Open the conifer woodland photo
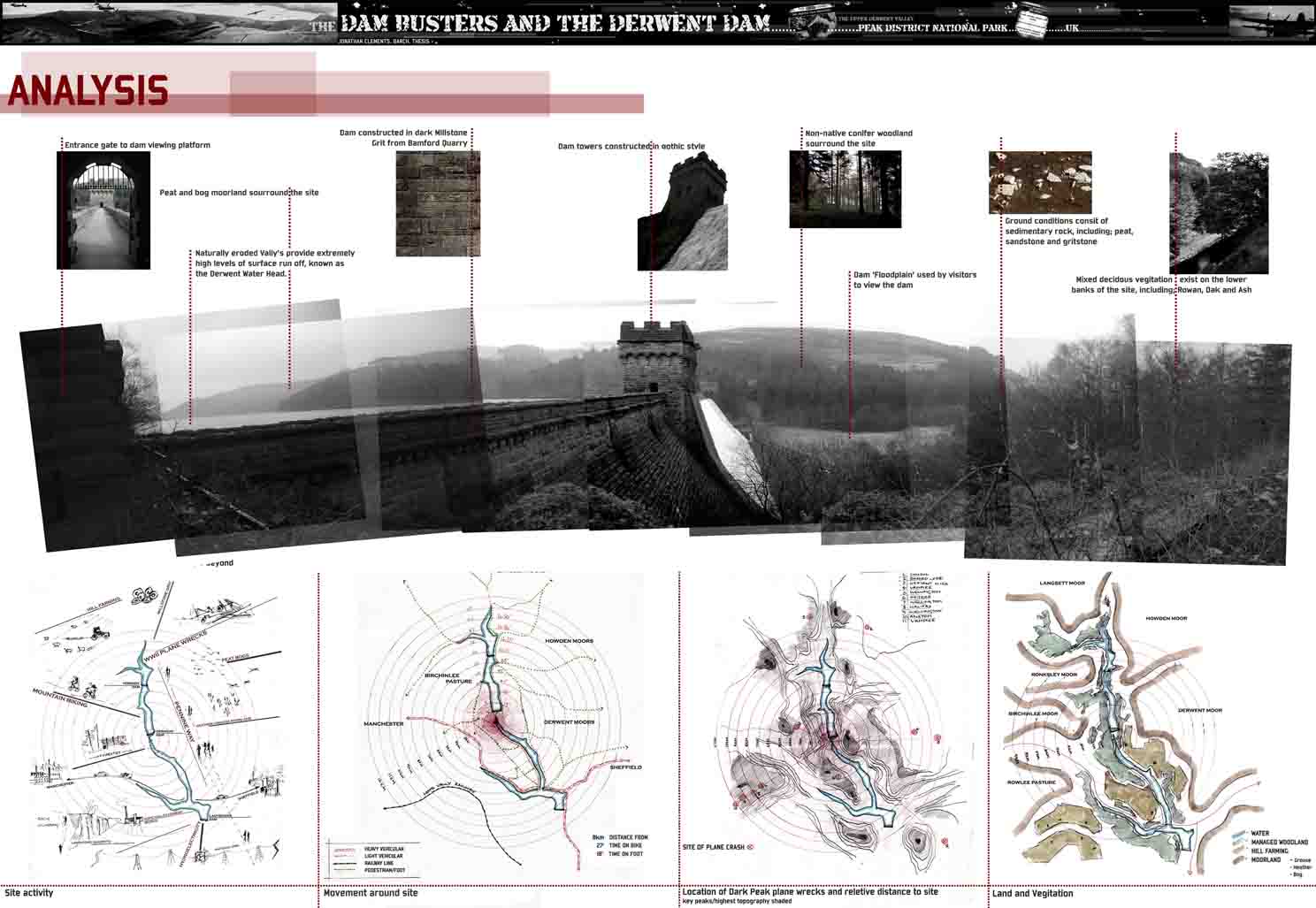1316x908 pixels. [845, 188]
